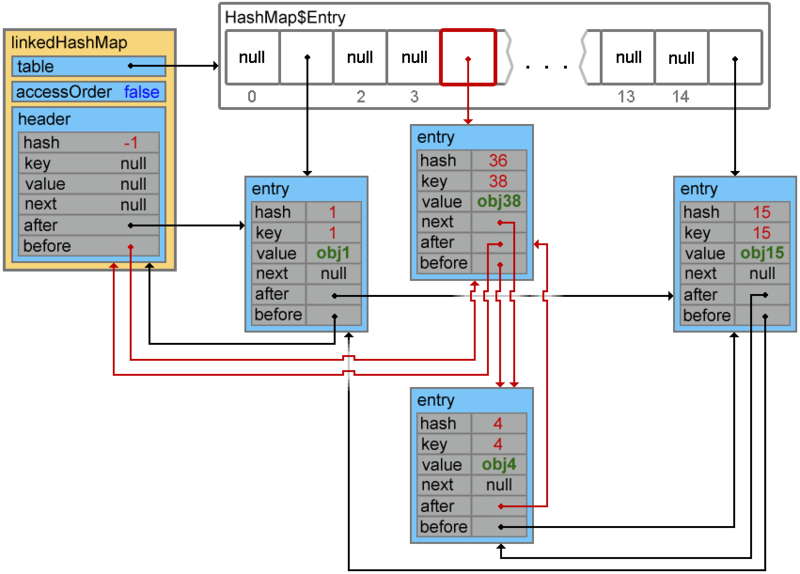
Task: Click the after label in obj1 entry
Action: pos(272,294)
